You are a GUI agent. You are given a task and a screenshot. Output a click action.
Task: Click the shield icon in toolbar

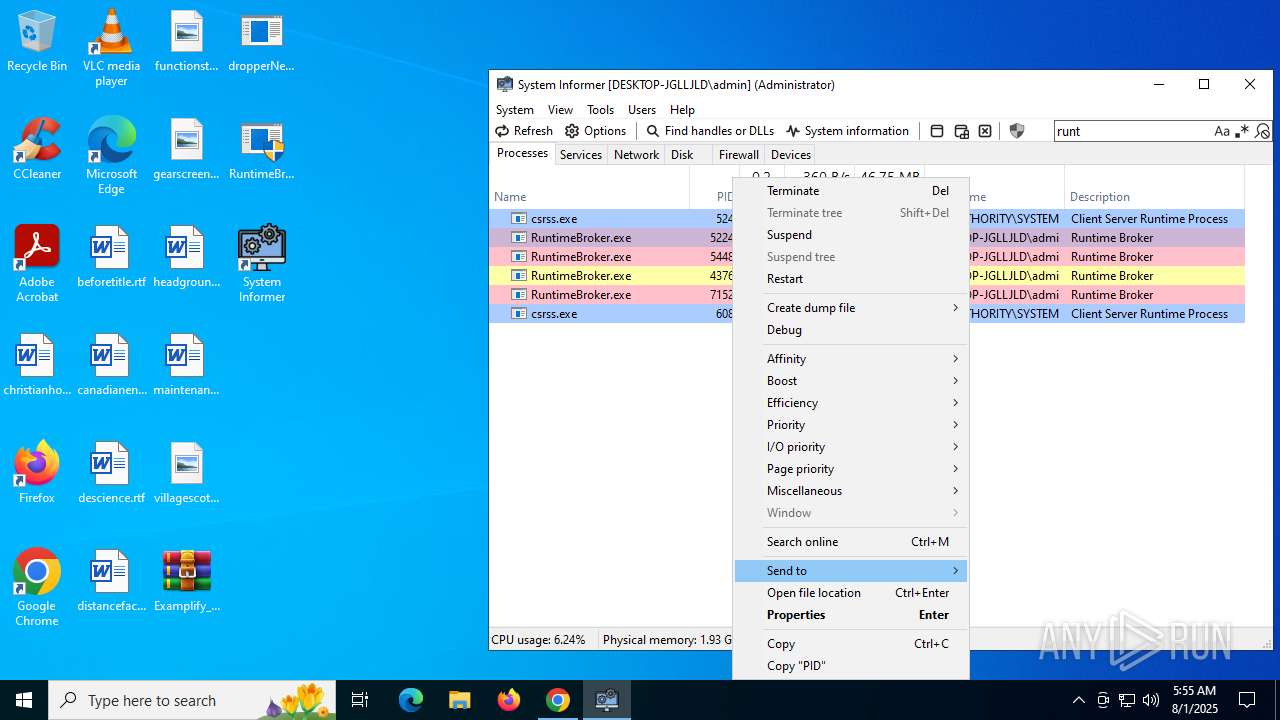(1017, 131)
